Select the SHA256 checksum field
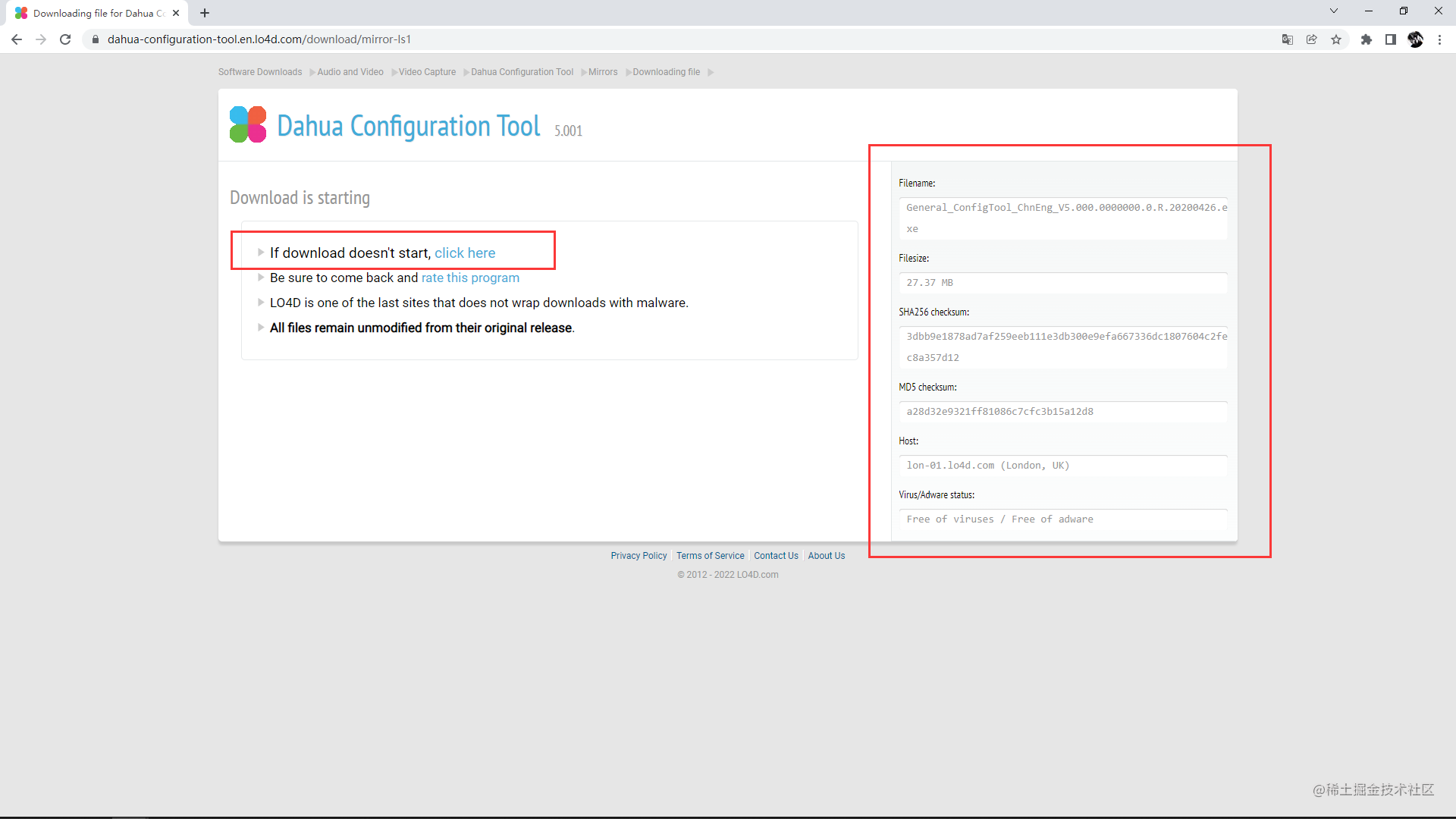The image size is (1456, 819). coord(1063,347)
